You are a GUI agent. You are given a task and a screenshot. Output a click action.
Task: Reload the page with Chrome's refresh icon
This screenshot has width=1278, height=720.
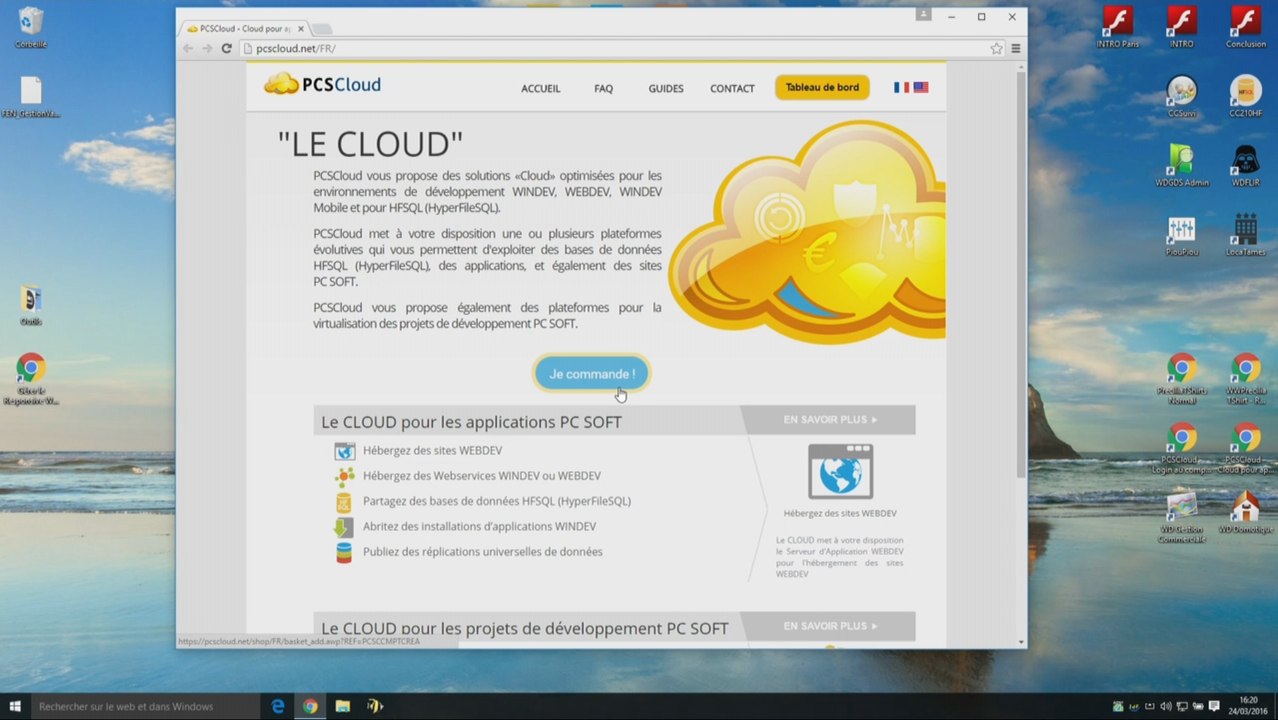click(227, 48)
